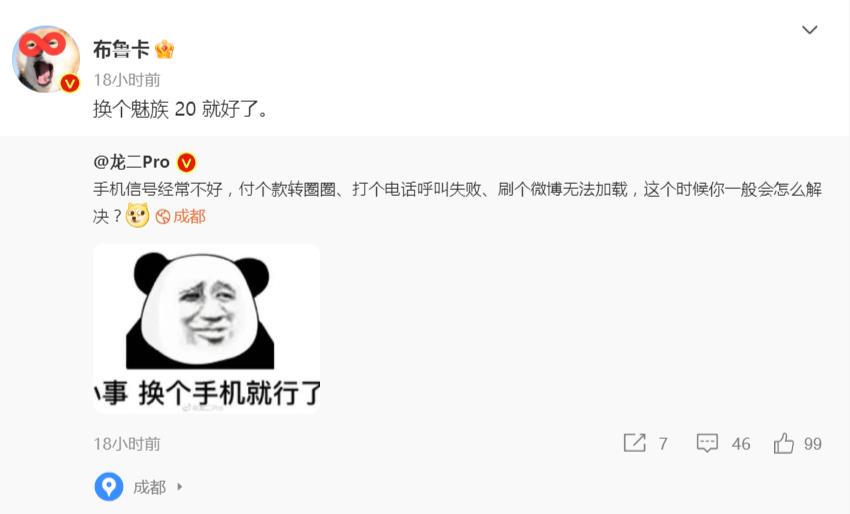Click the like count 99

tap(813, 444)
